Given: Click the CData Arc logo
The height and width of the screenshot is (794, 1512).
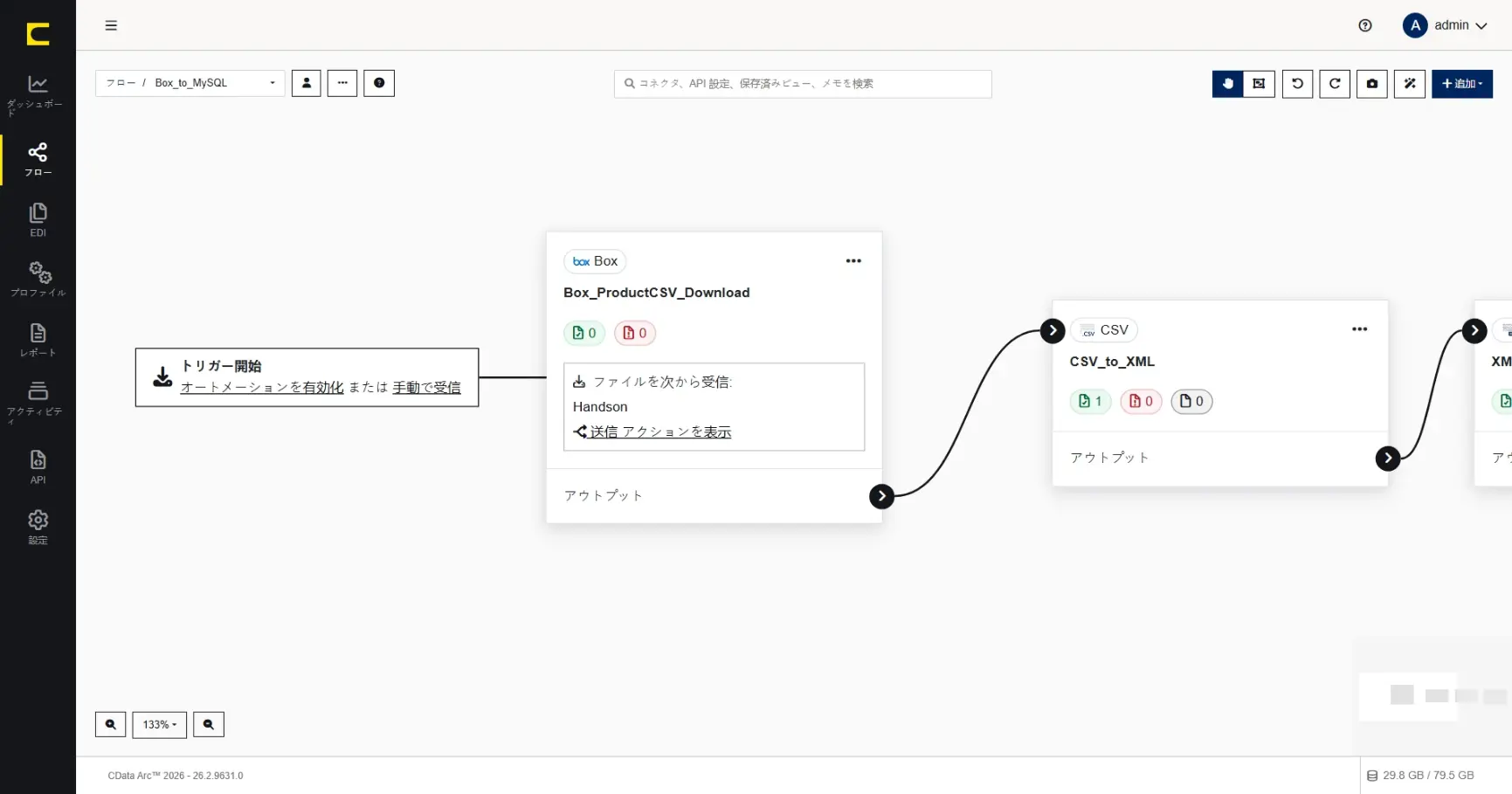Looking at the screenshot, I should (38, 34).
